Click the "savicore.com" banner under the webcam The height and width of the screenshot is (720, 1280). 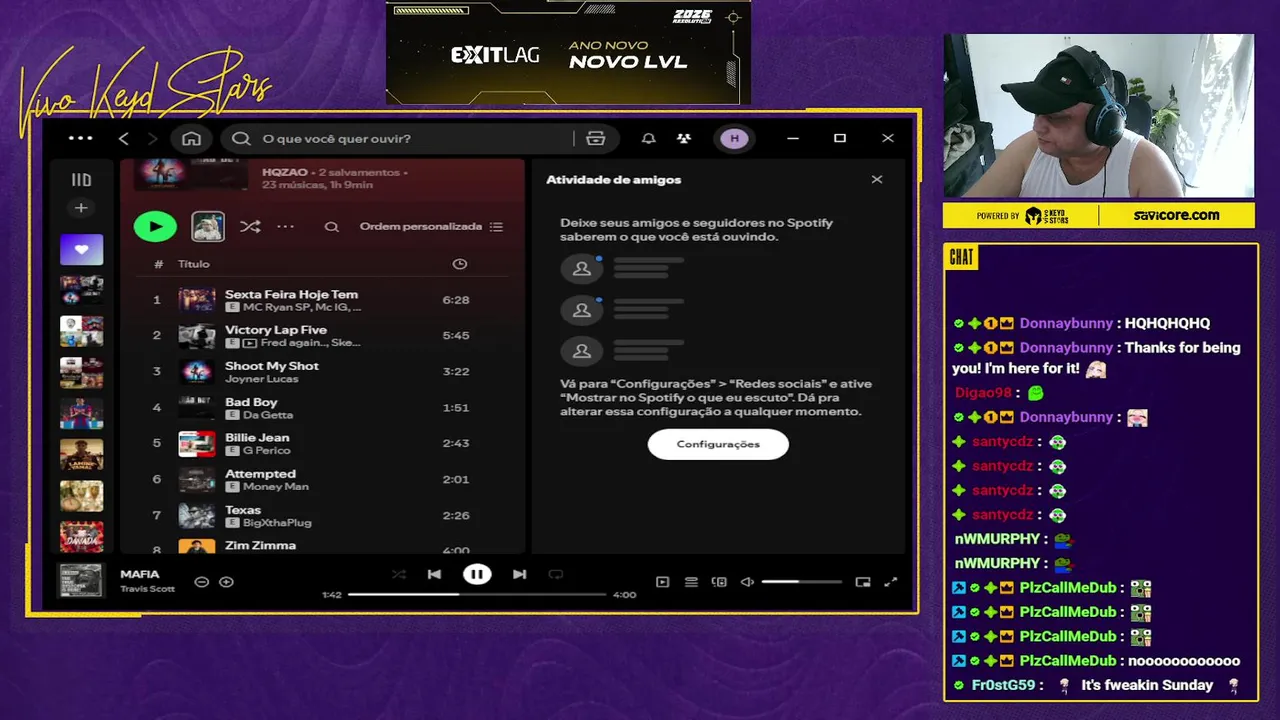tap(1177, 215)
